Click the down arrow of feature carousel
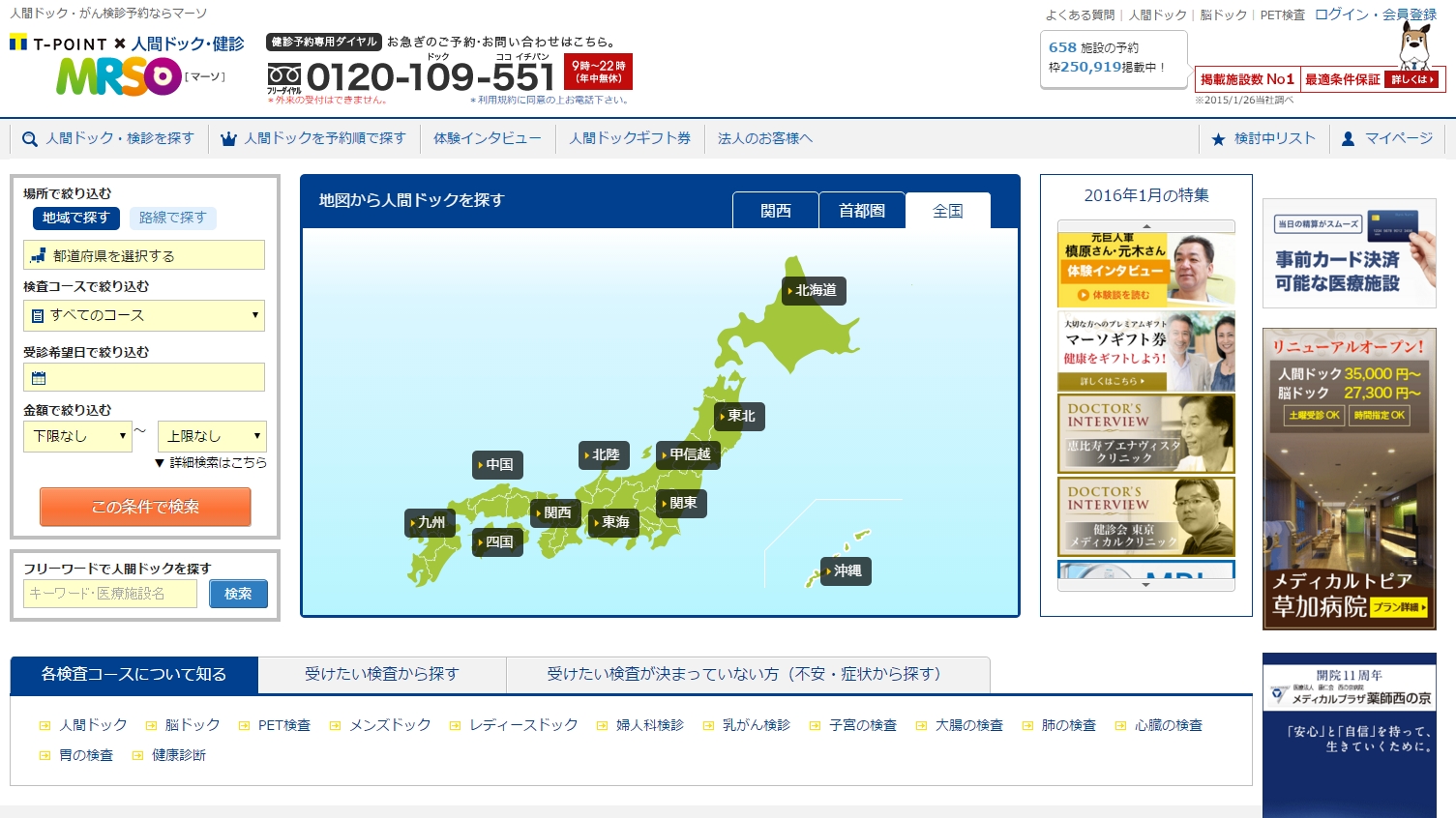The height and width of the screenshot is (818, 1456). (1146, 585)
